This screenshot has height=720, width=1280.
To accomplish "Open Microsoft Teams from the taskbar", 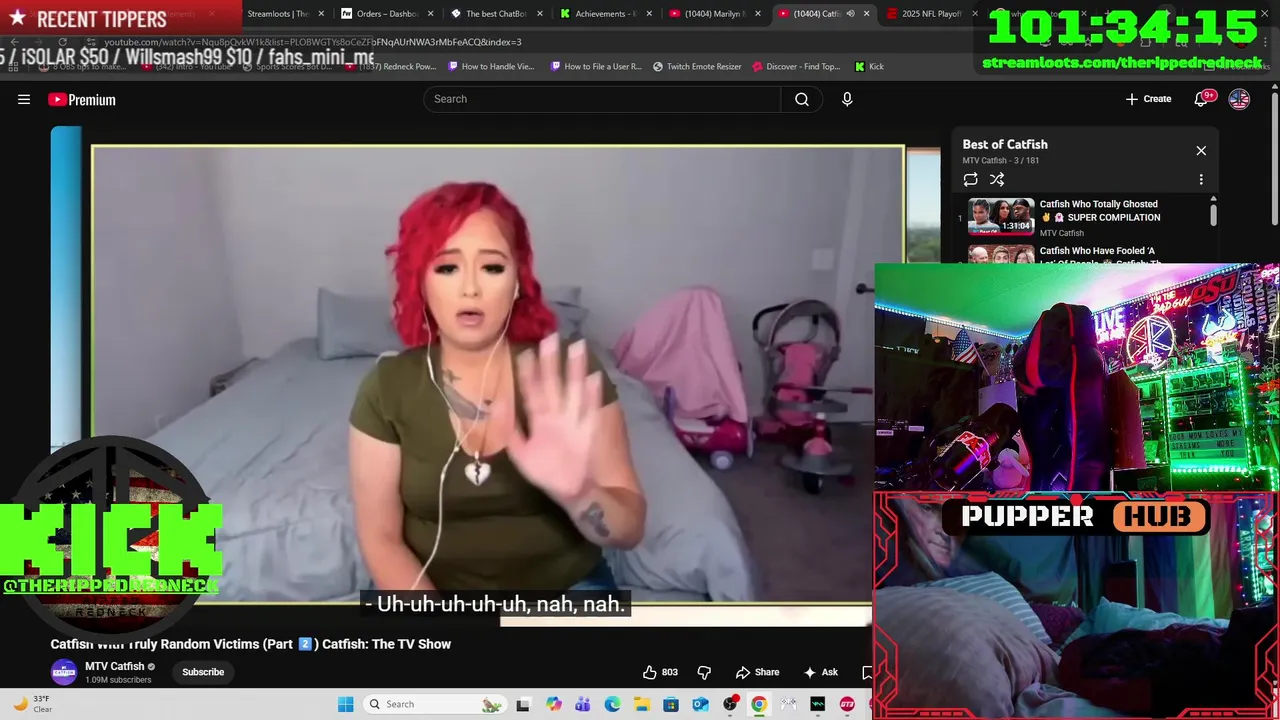I will pyautogui.click(x=582, y=704).
